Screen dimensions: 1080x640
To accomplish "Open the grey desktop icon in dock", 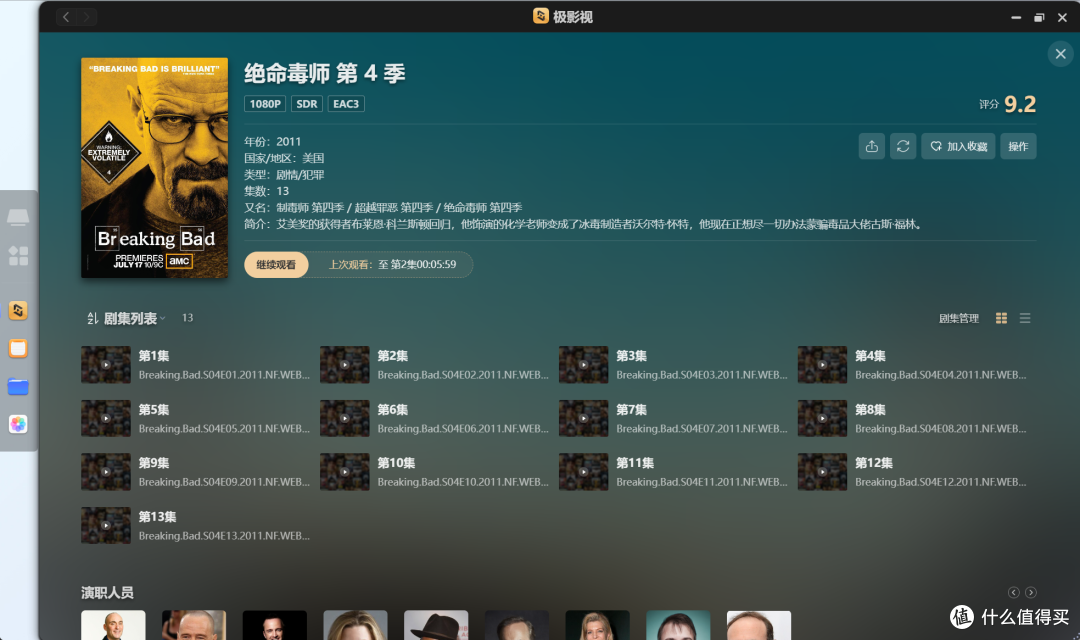I will click(18, 218).
